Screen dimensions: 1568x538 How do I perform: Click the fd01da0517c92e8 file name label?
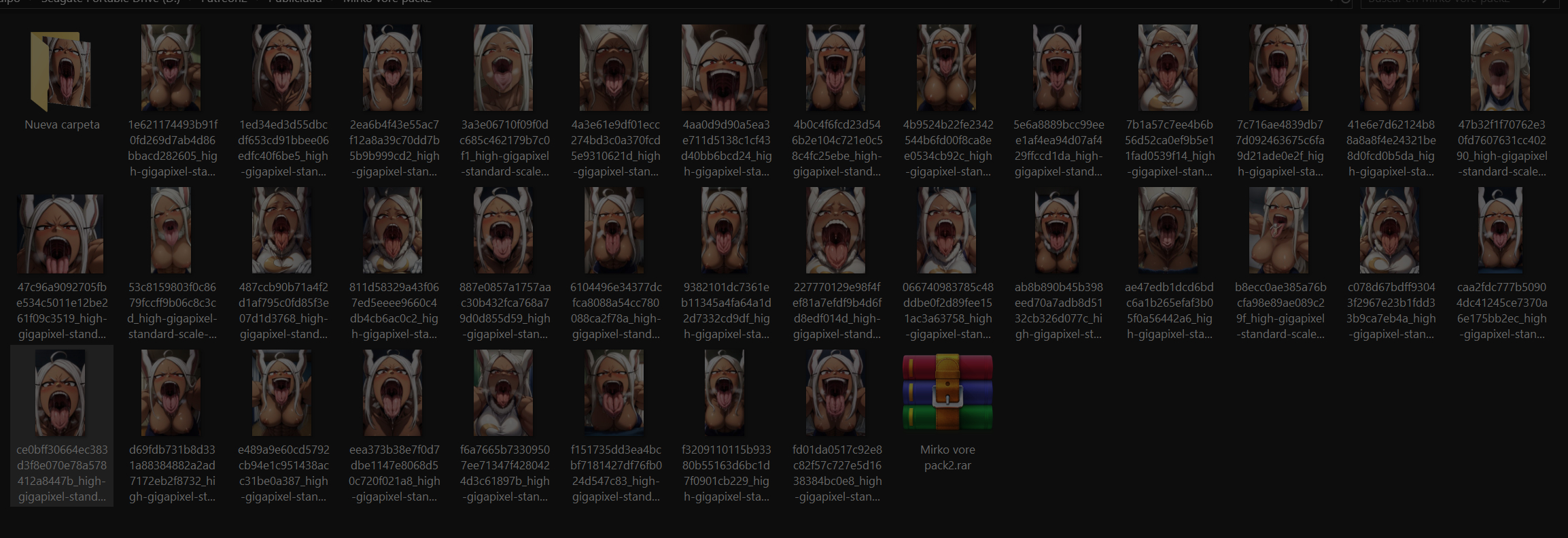(837, 473)
